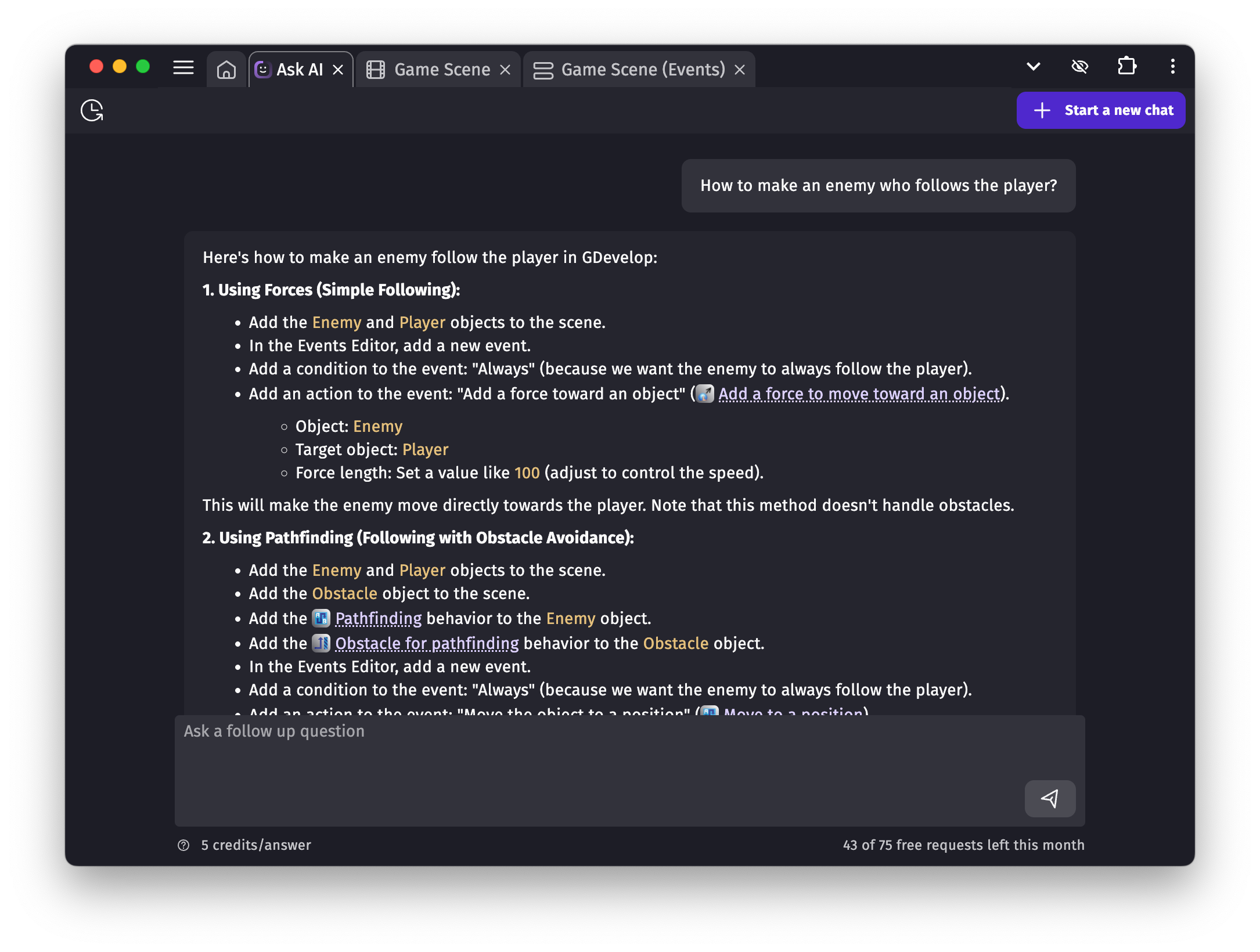Open the three-dot overflow menu
This screenshot has height=952, width=1260.
[1172, 66]
